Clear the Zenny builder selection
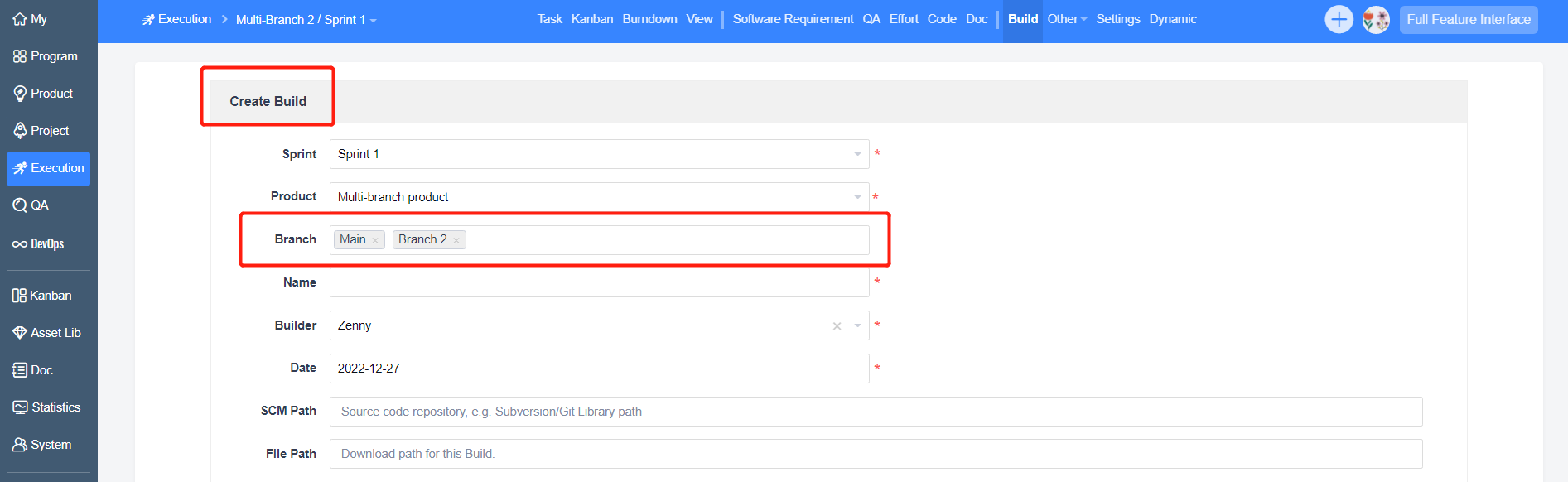The image size is (1568, 482). (837, 326)
